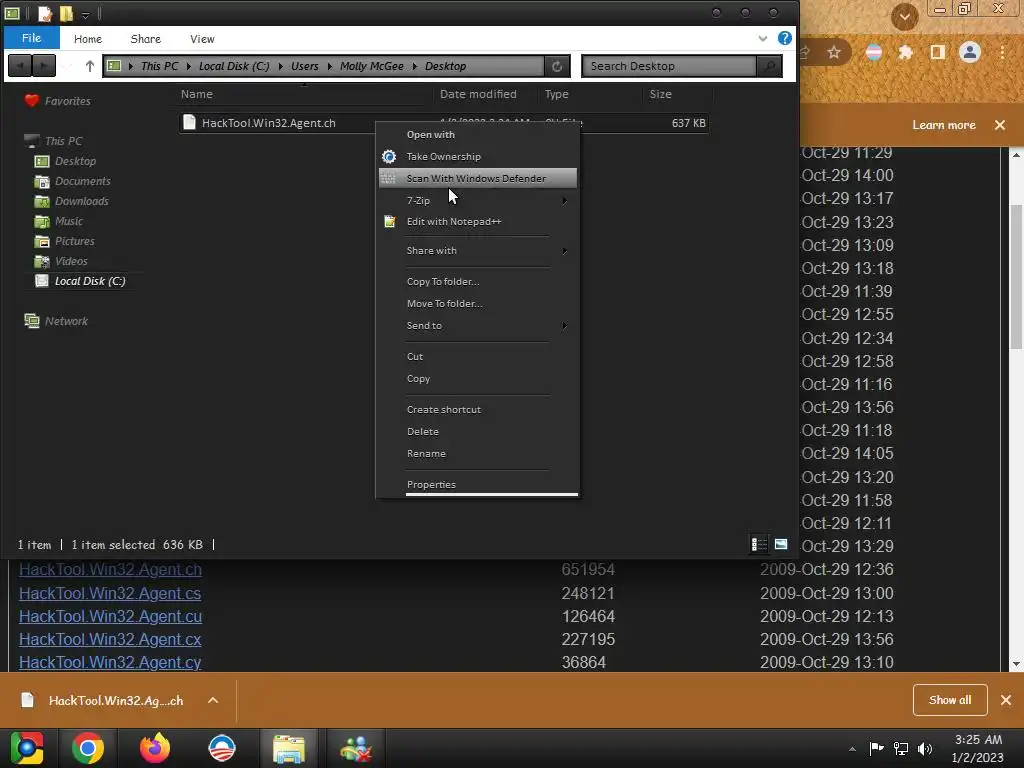
Task: Select Local Disk (C:) in sidebar
Action: [89, 281]
